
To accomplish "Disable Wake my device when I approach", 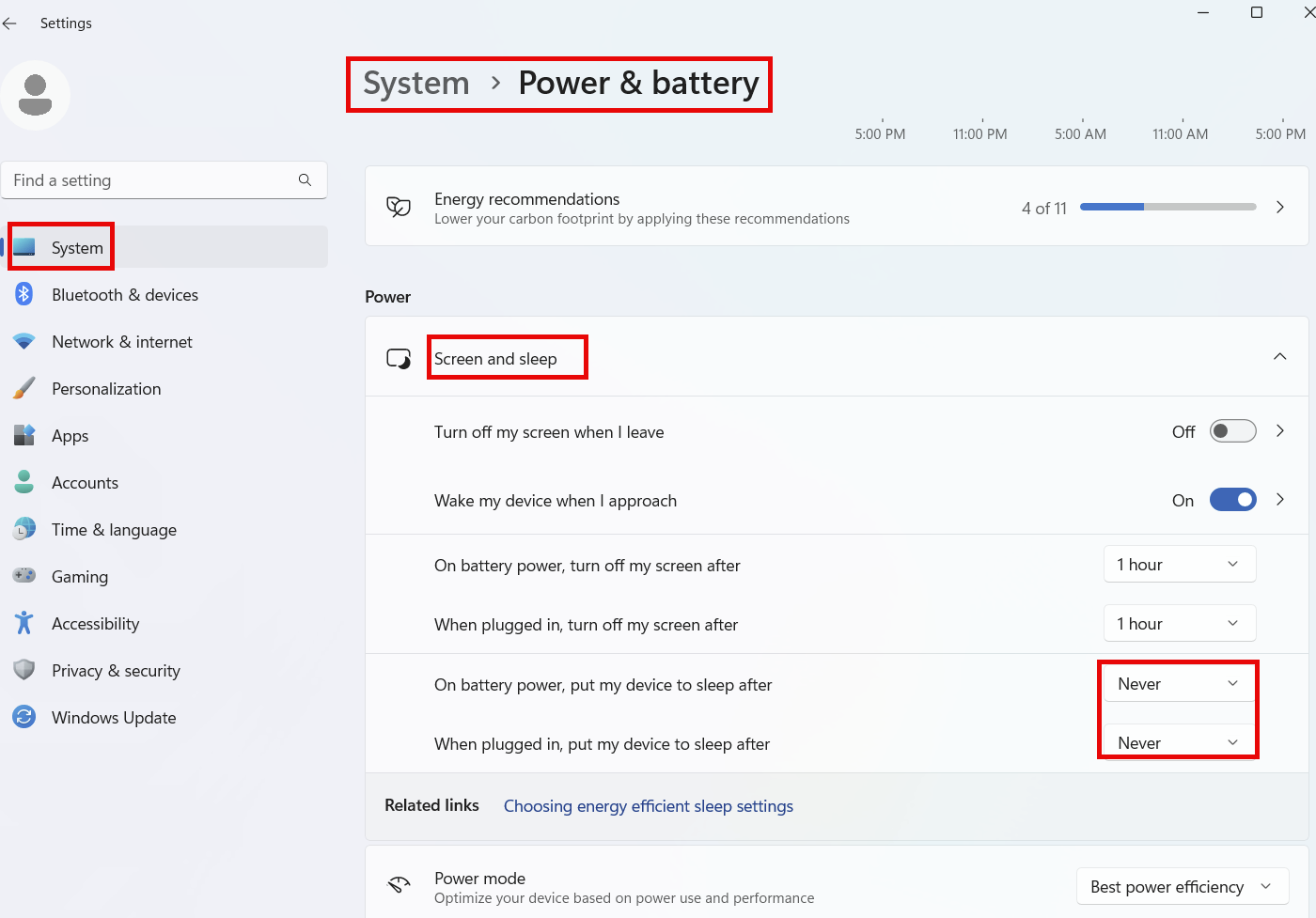I will point(1232,500).
